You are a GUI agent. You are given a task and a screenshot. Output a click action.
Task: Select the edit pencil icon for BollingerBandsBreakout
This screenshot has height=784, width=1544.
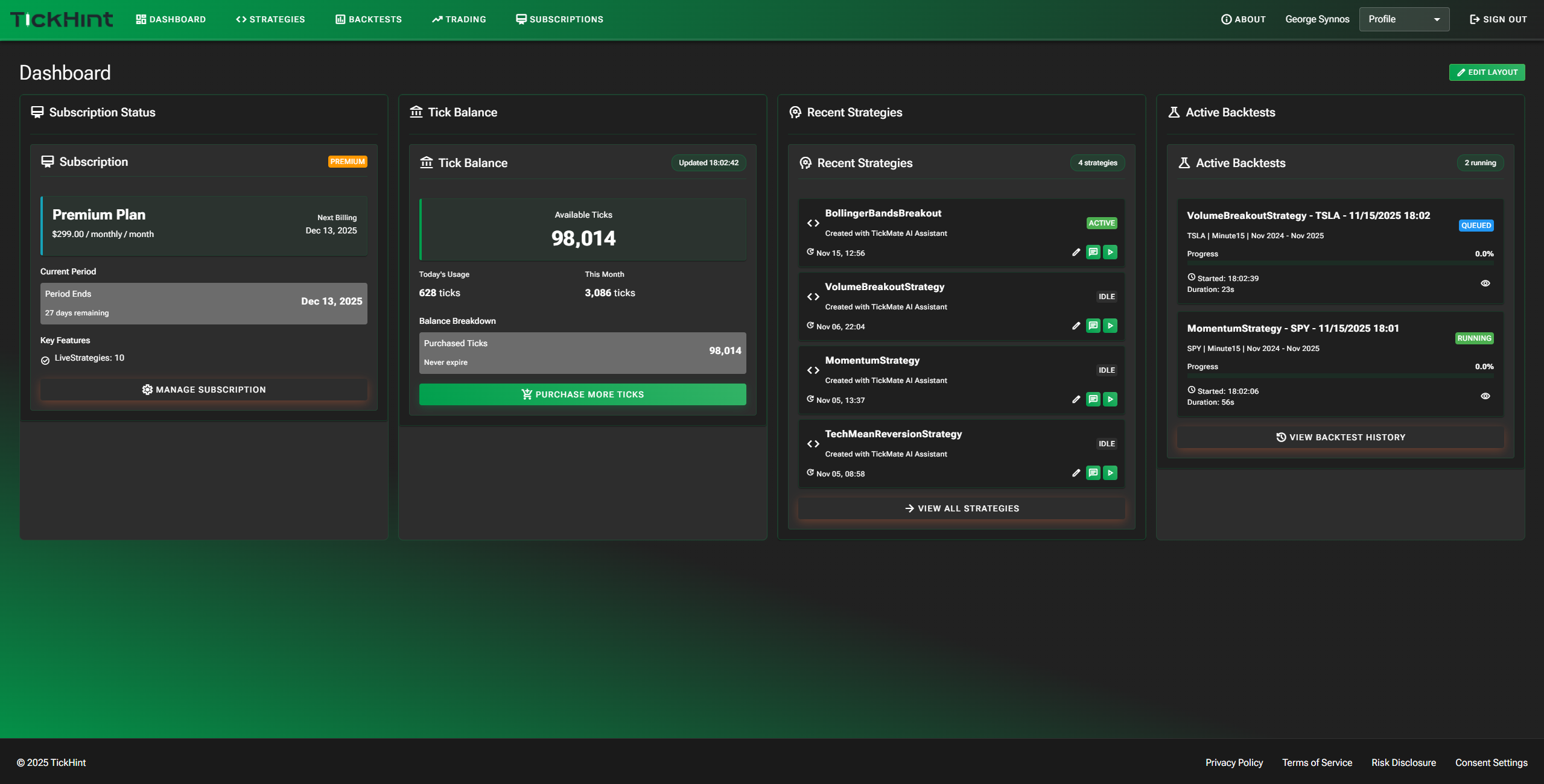[1076, 252]
